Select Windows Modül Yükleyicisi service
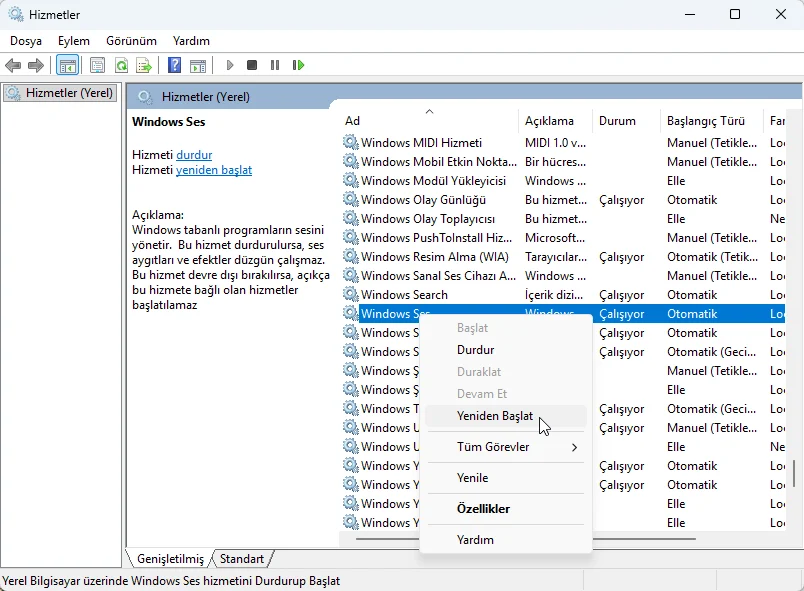Image resolution: width=804 pixels, height=591 pixels. point(563,180)
